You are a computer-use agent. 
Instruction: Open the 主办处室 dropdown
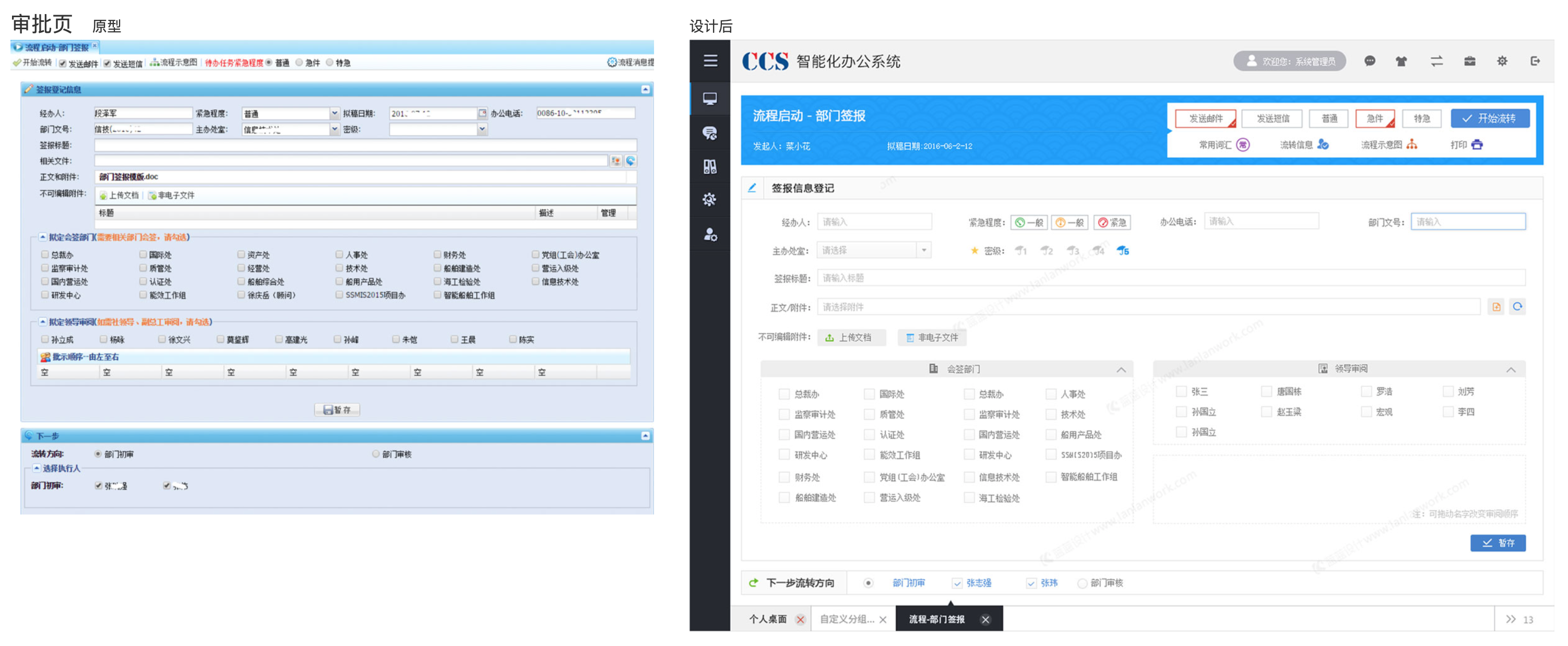tap(923, 249)
